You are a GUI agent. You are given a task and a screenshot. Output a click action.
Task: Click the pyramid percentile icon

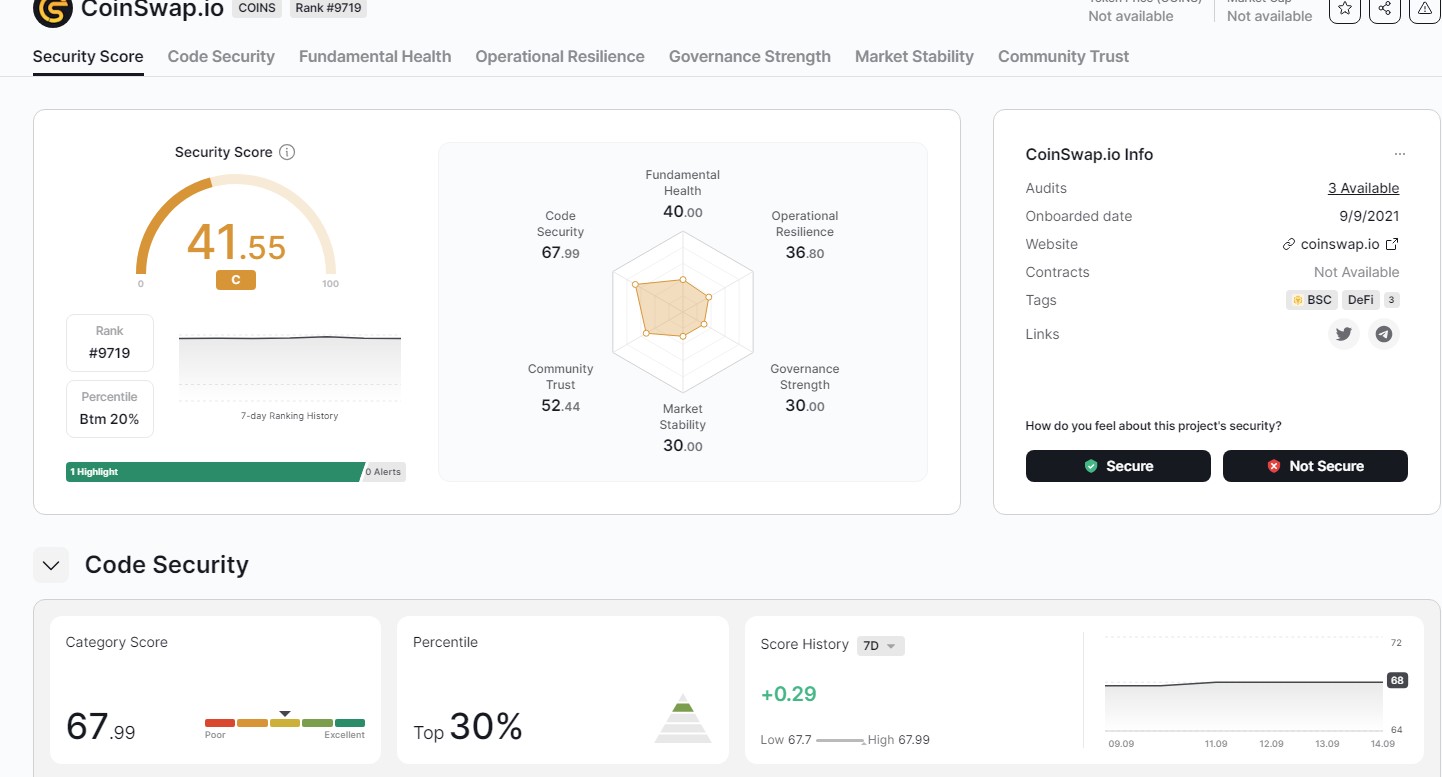(x=683, y=718)
